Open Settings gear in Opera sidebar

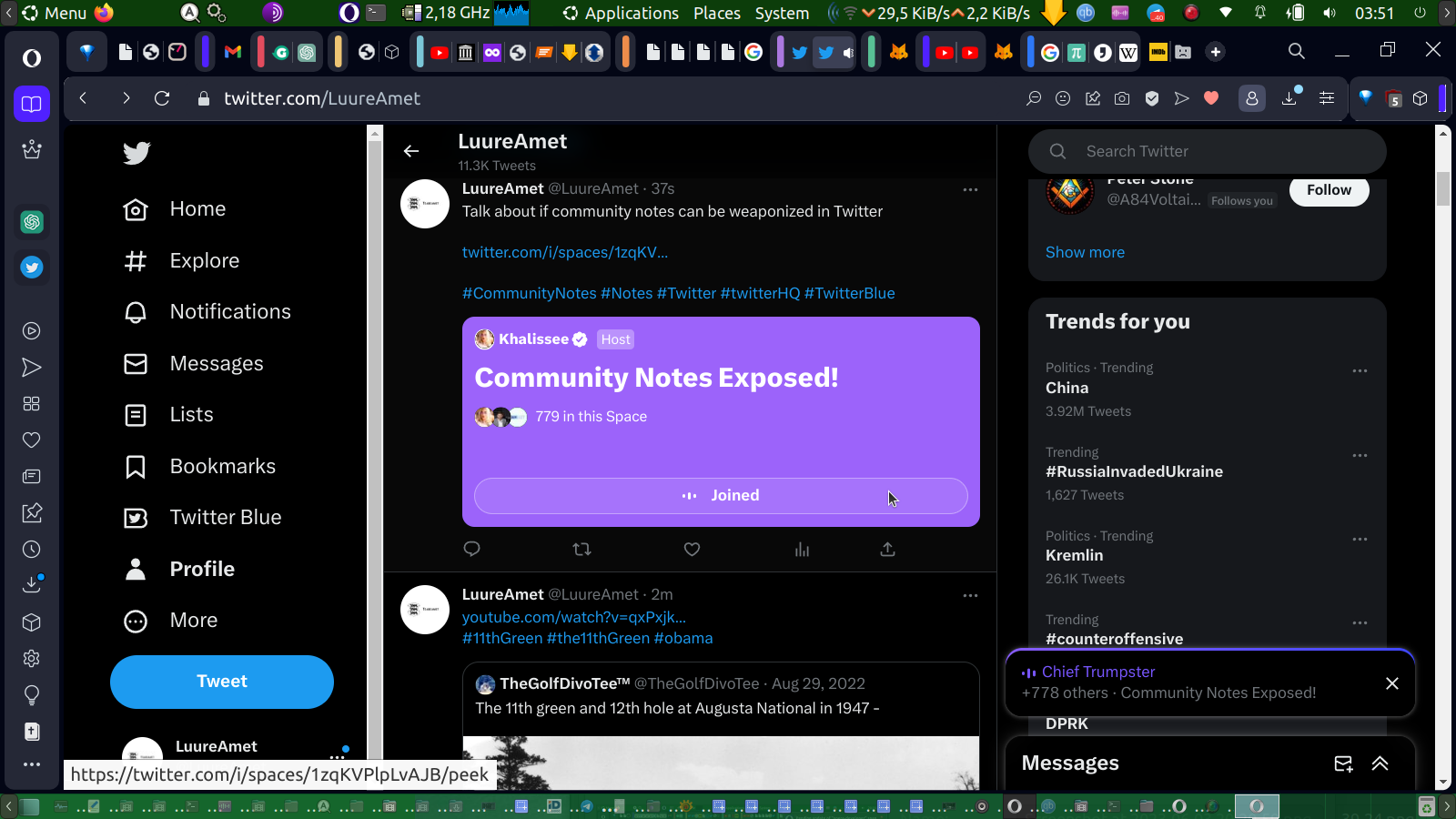tap(32, 659)
